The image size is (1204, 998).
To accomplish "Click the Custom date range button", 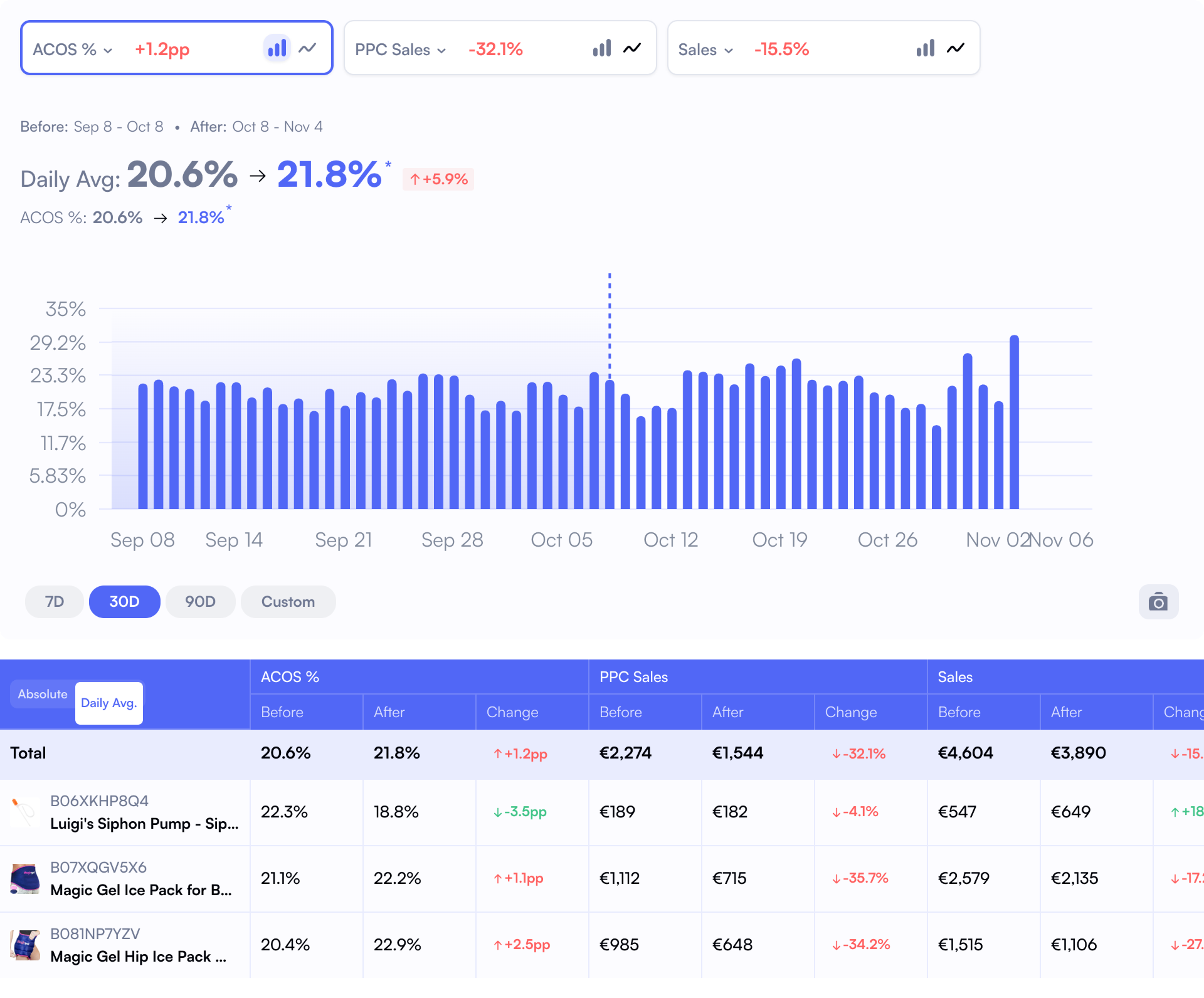I will point(288,602).
